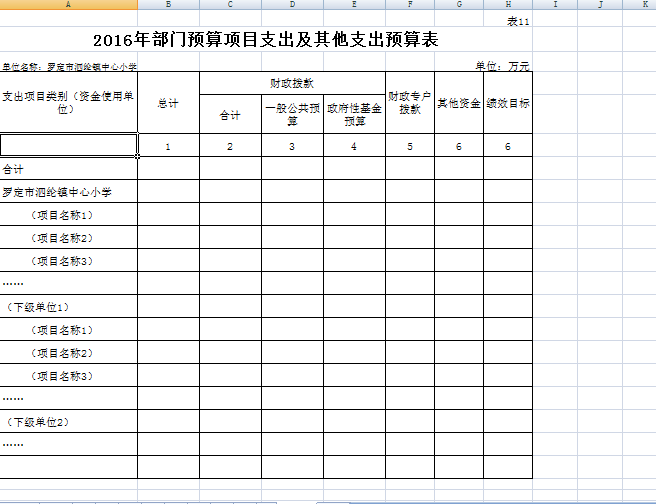Click the 财政拨款 merged header cell
Viewport: 656px width, 504px height.
point(292,83)
